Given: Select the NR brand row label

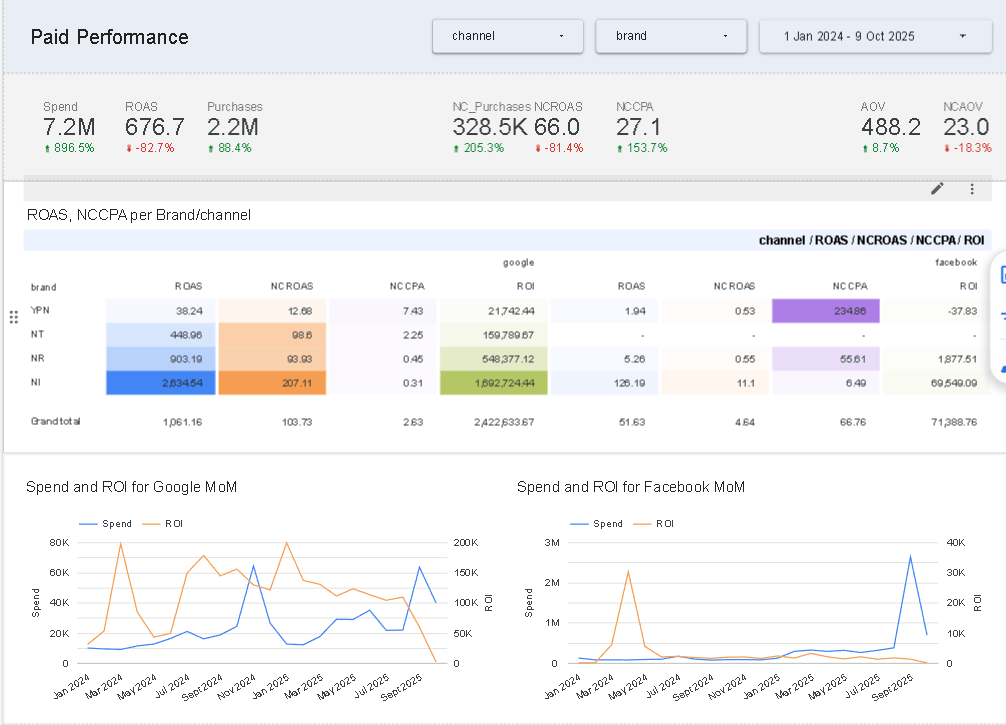Looking at the screenshot, I should click(x=37, y=359).
